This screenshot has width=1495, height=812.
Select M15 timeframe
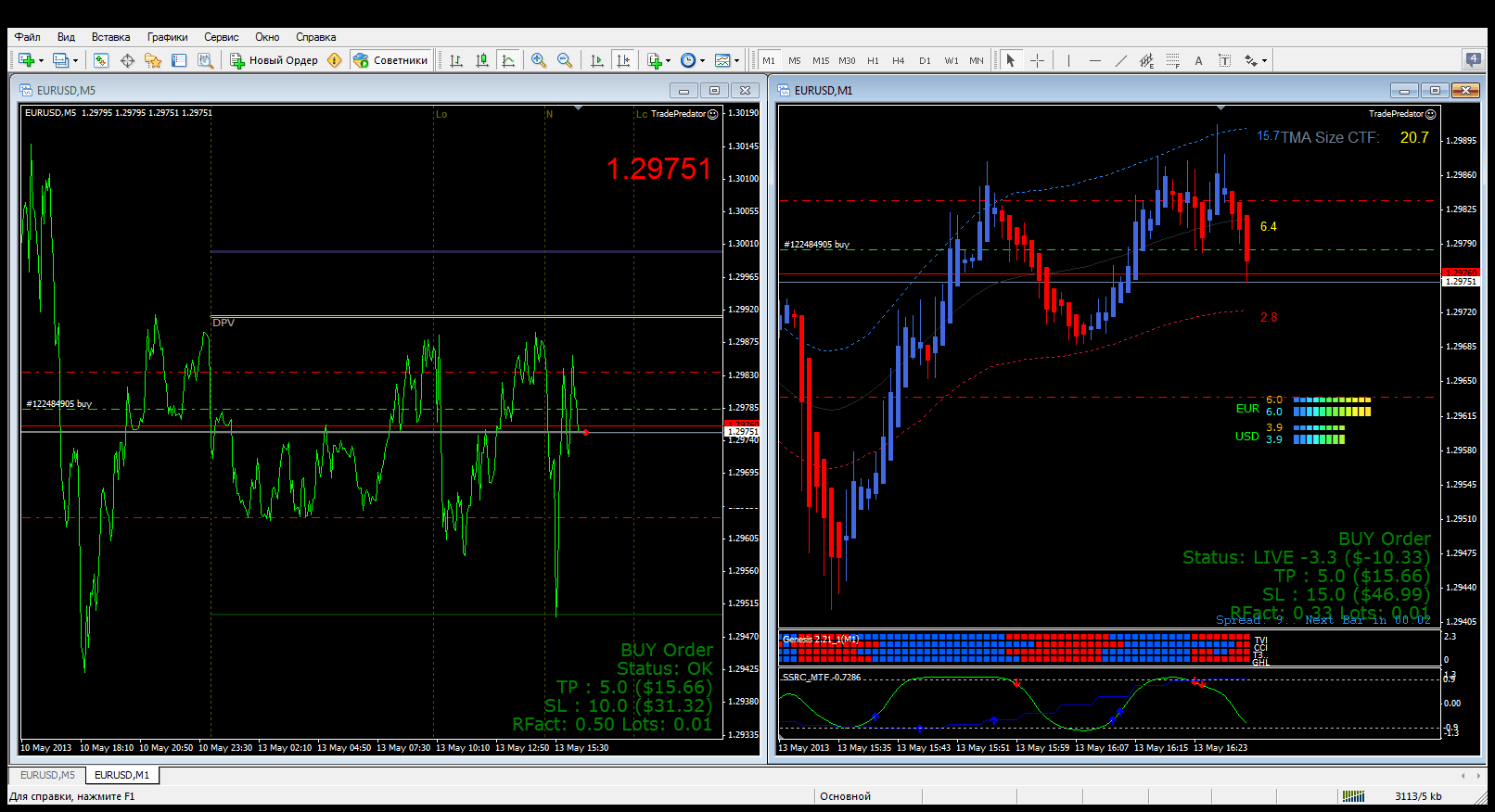[821, 60]
